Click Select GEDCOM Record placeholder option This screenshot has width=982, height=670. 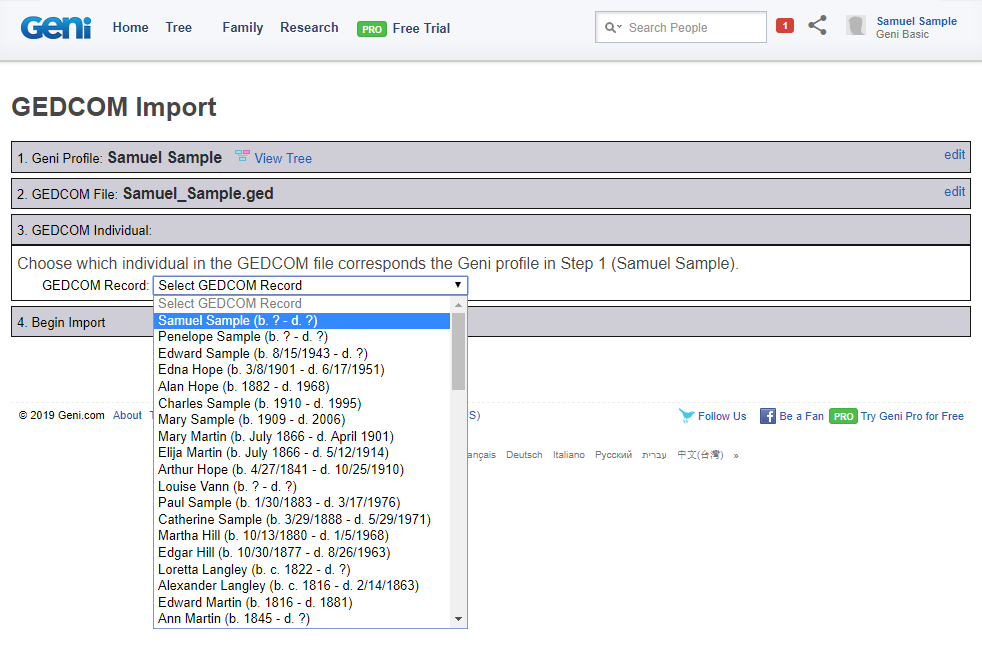[x=301, y=304]
